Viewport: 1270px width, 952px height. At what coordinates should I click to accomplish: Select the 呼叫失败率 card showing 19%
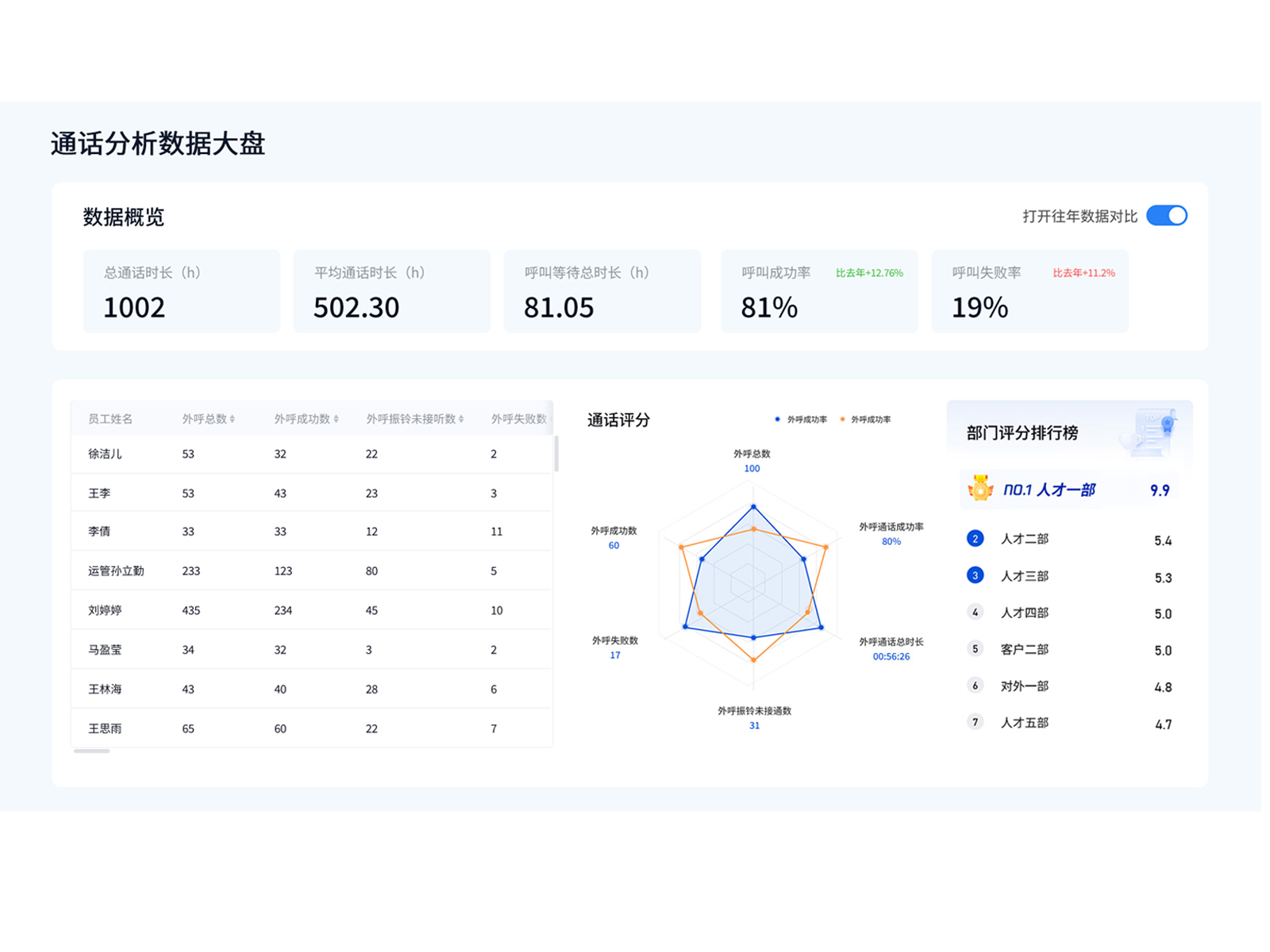pos(1029,291)
